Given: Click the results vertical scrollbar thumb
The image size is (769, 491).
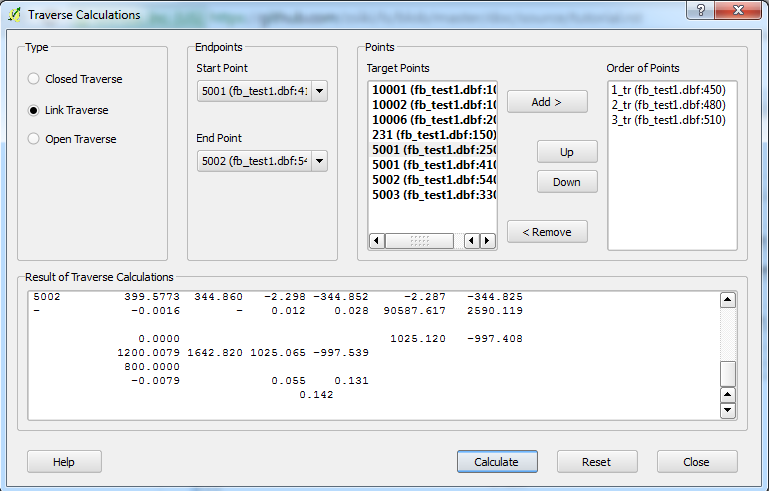Looking at the screenshot, I should [728, 373].
